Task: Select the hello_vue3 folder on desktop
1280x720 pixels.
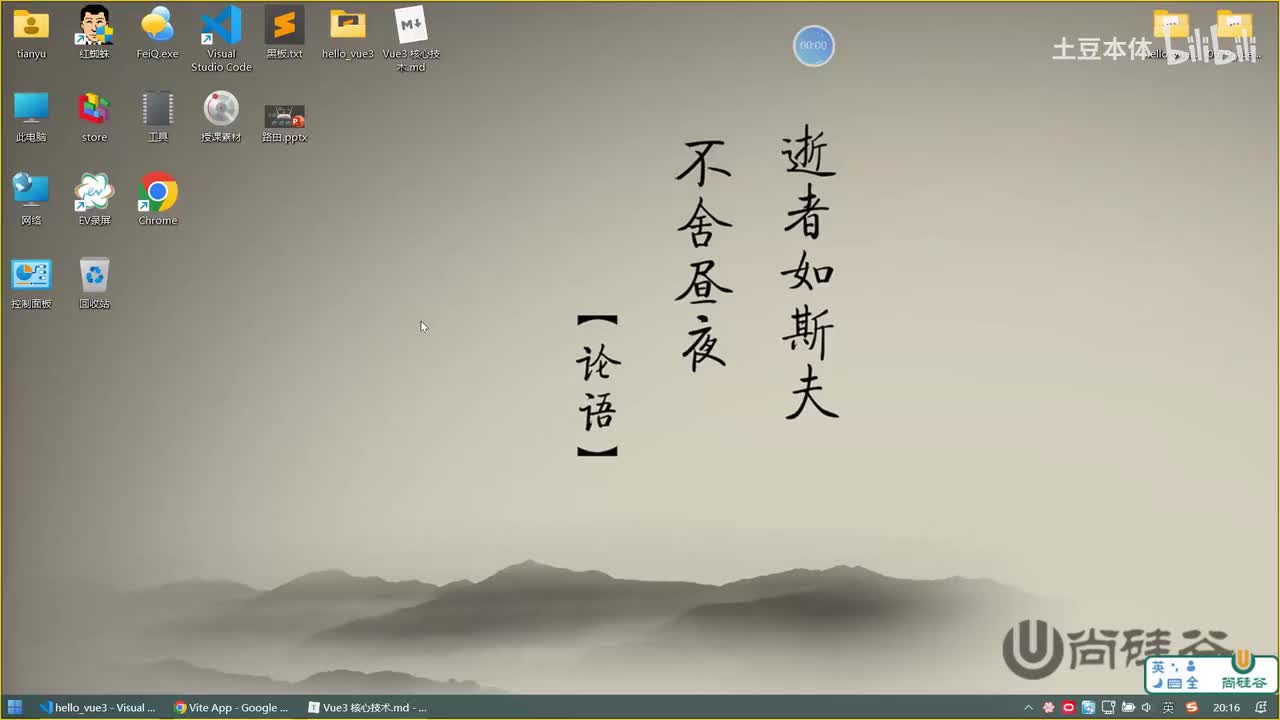Action: click(348, 33)
